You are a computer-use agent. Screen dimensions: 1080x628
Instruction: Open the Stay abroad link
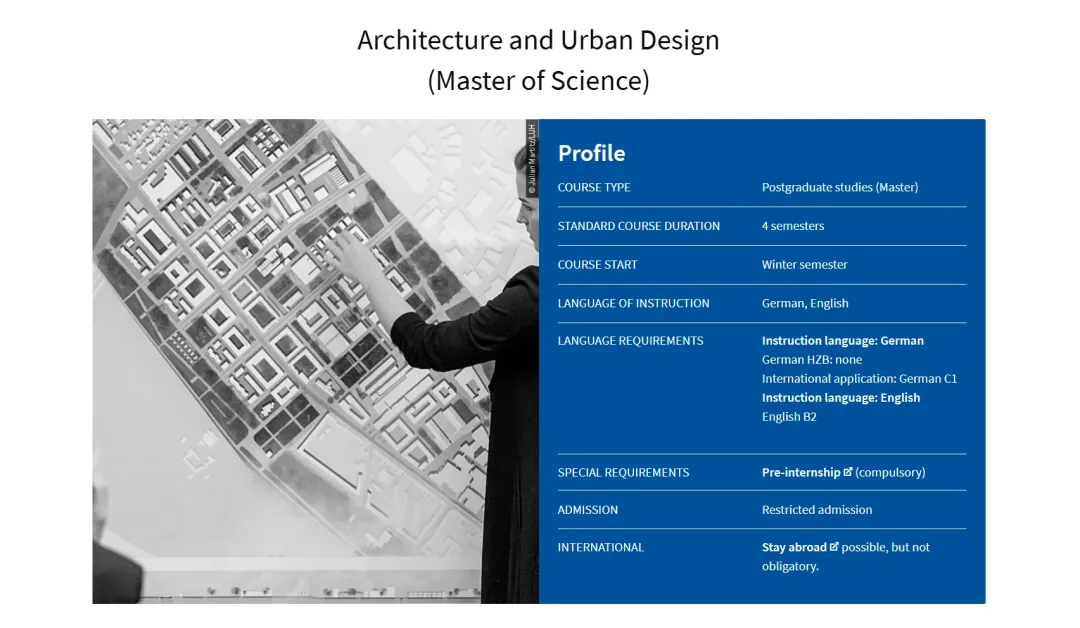coord(794,547)
